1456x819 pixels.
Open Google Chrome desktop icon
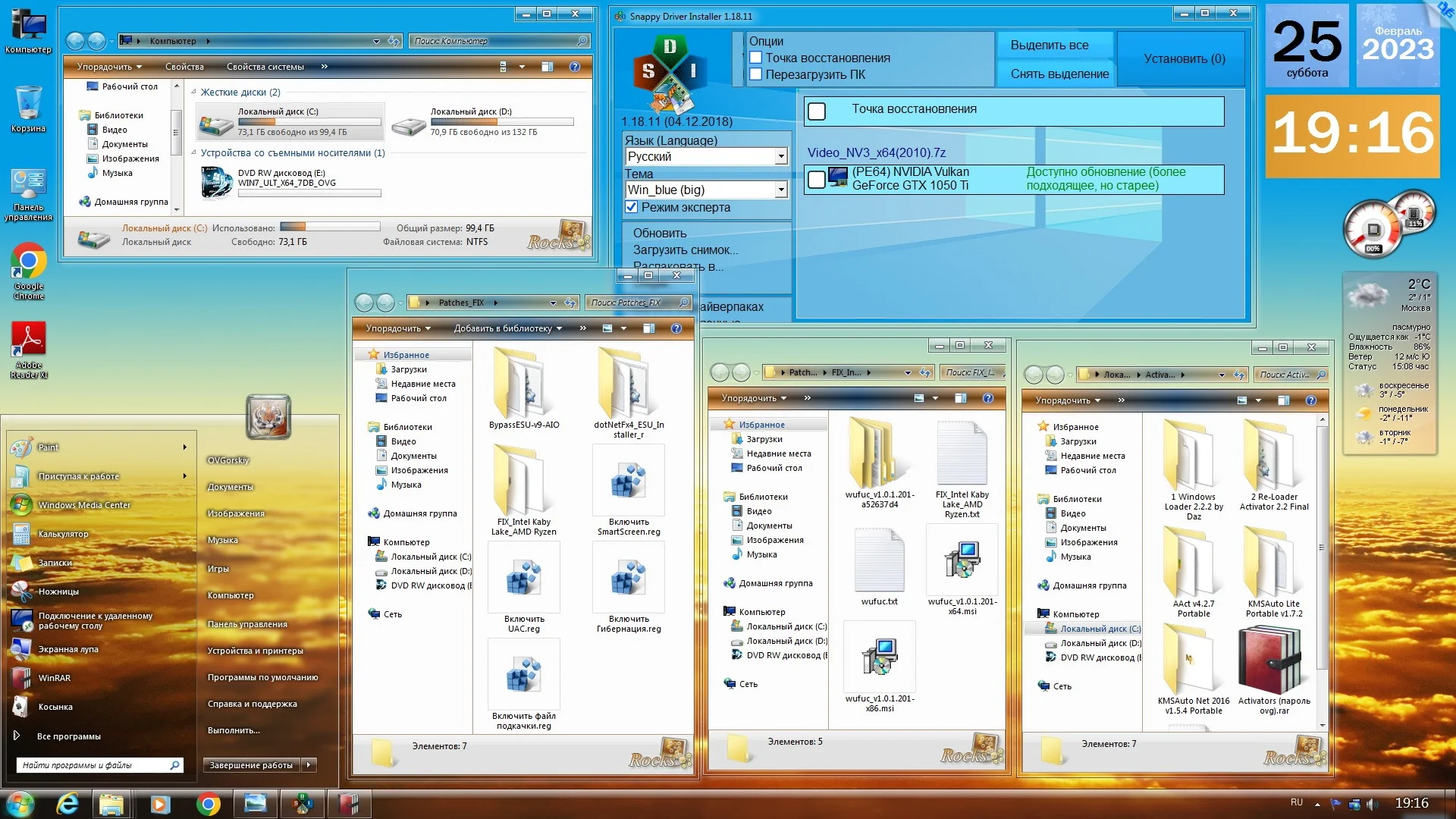pyautogui.click(x=28, y=262)
